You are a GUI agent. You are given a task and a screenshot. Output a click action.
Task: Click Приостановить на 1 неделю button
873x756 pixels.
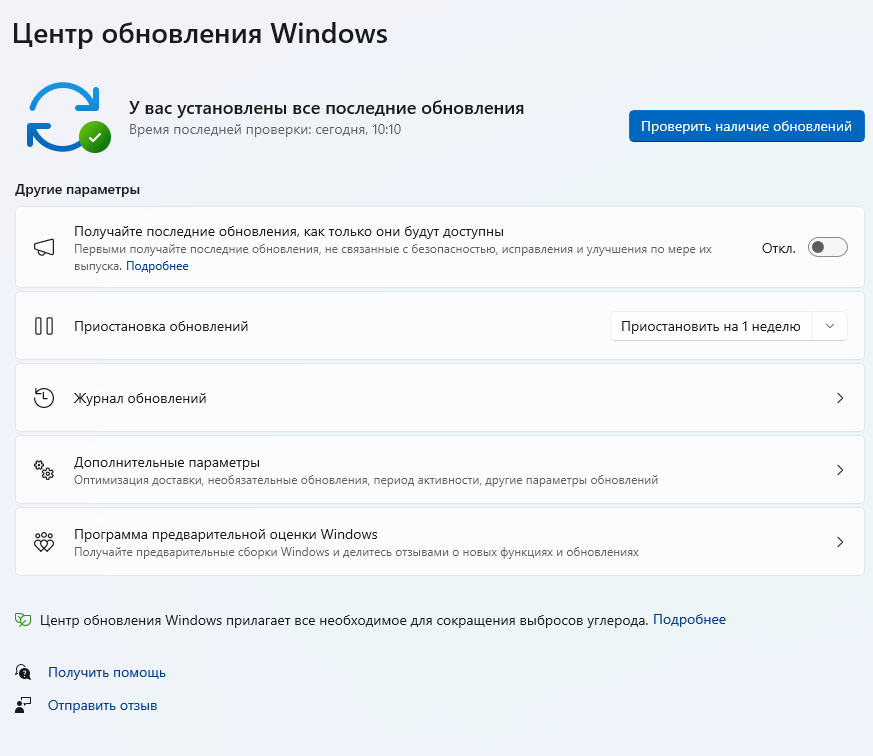(711, 326)
